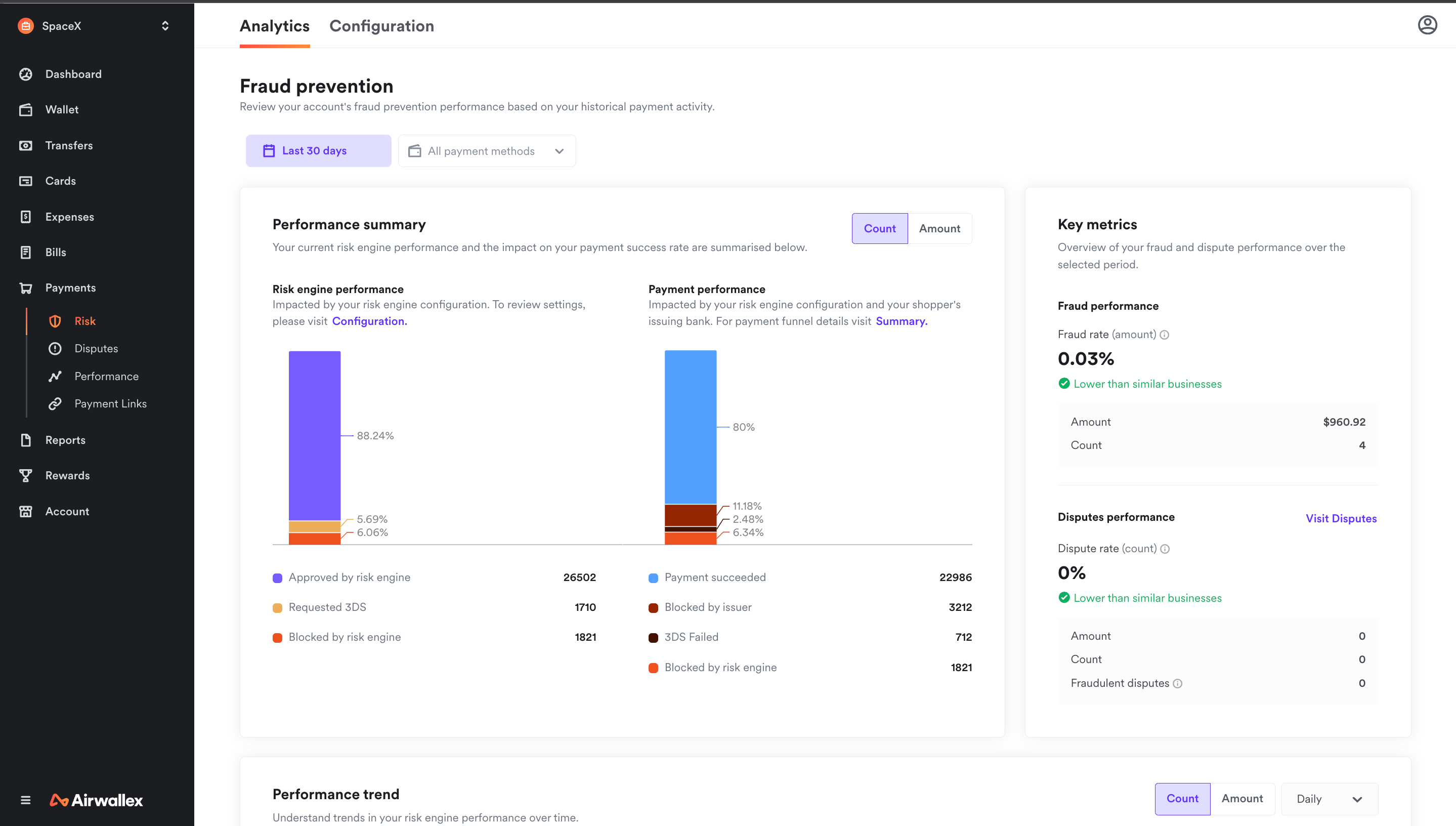Switch to the Configuration tab
This screenshot has width=1456, height=826.
381,26
